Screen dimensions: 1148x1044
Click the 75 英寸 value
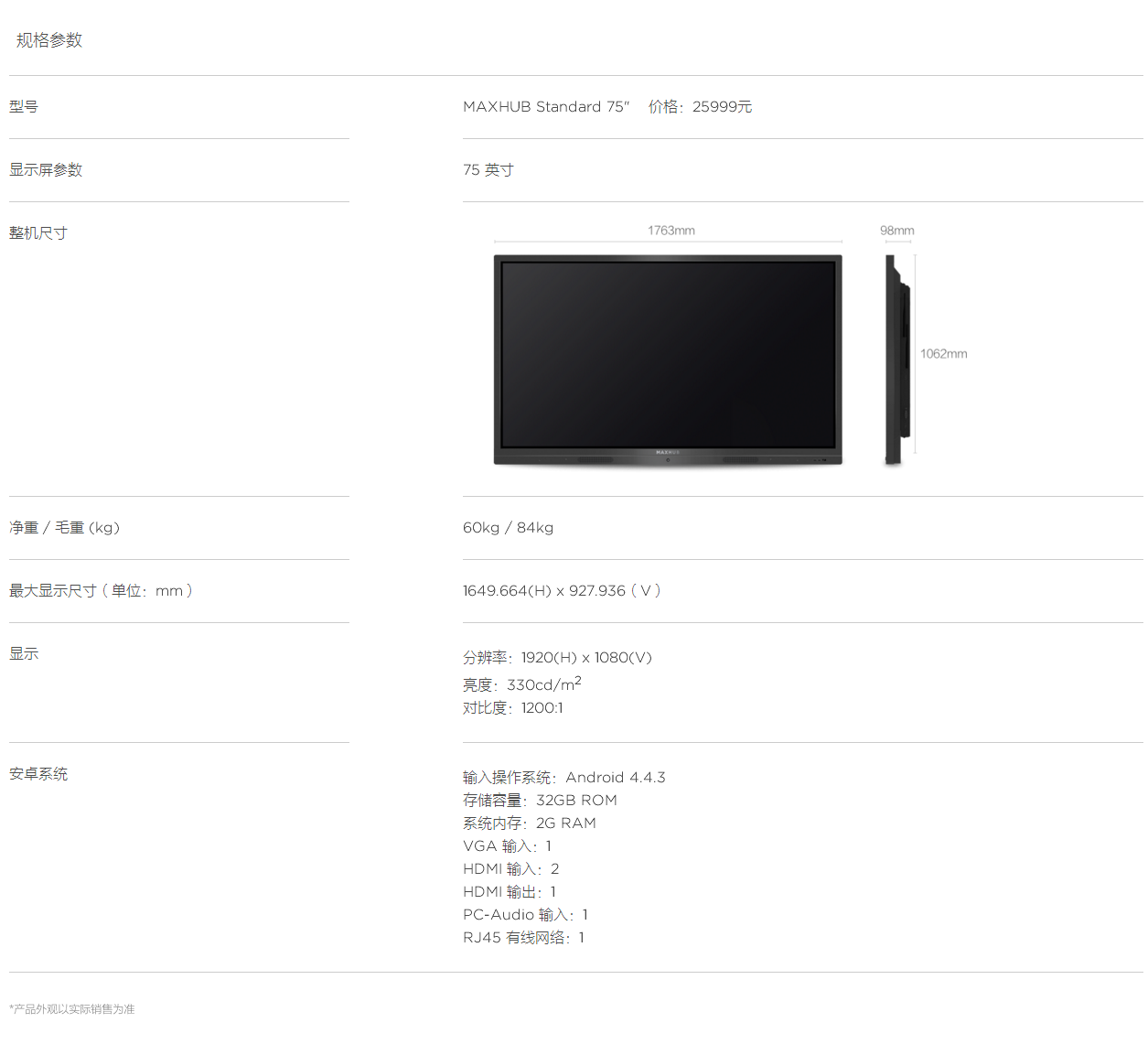(488, 170)
